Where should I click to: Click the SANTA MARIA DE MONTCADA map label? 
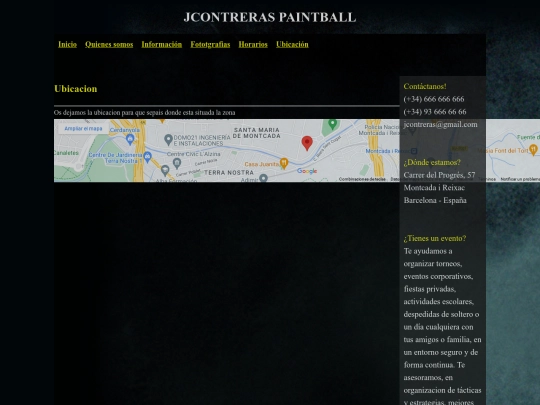click(257, 133)
